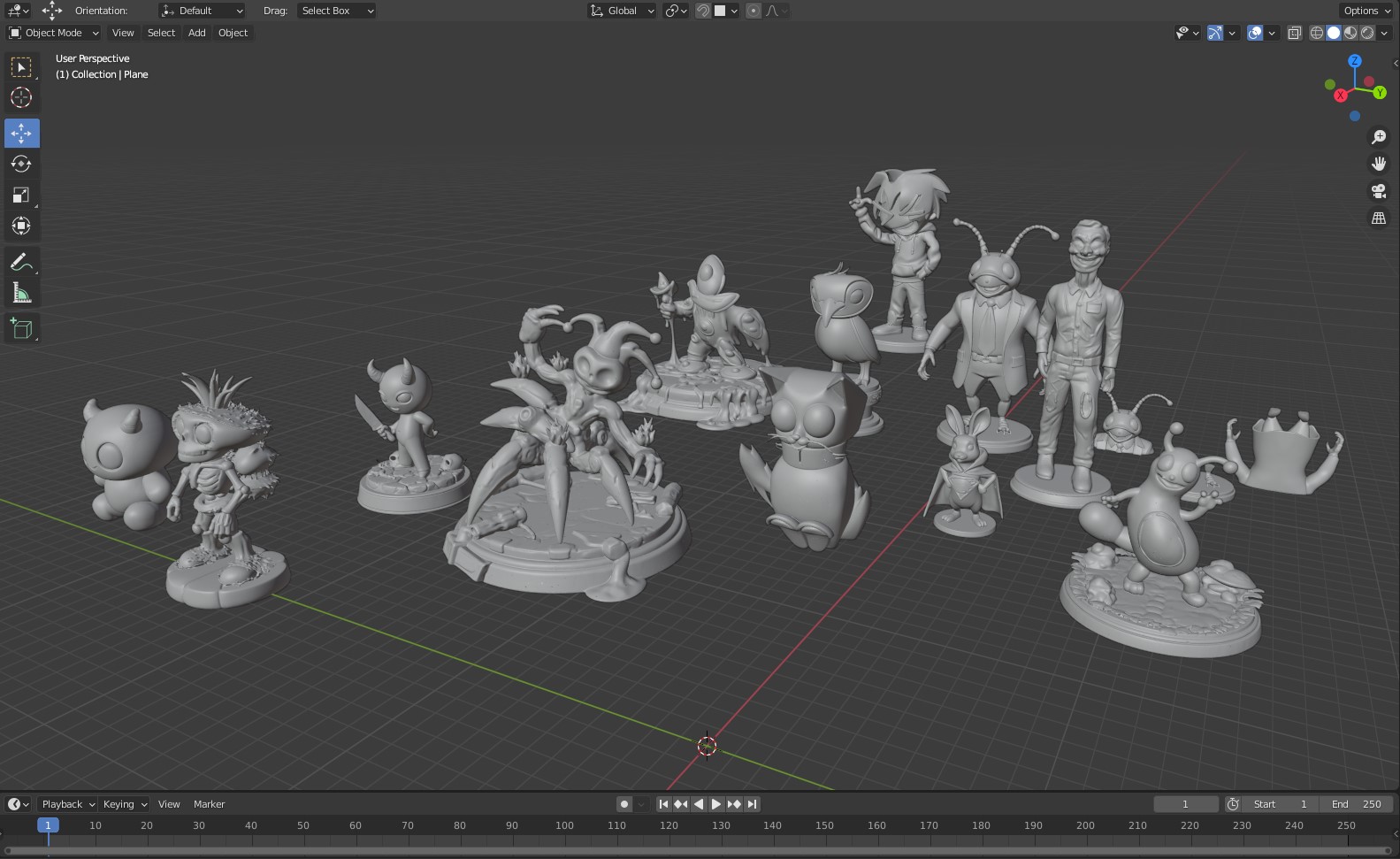This screenshot has height=859, width=1400.
Task: Open the Marker menu in timeline
Action: click(x=209, y=804)
